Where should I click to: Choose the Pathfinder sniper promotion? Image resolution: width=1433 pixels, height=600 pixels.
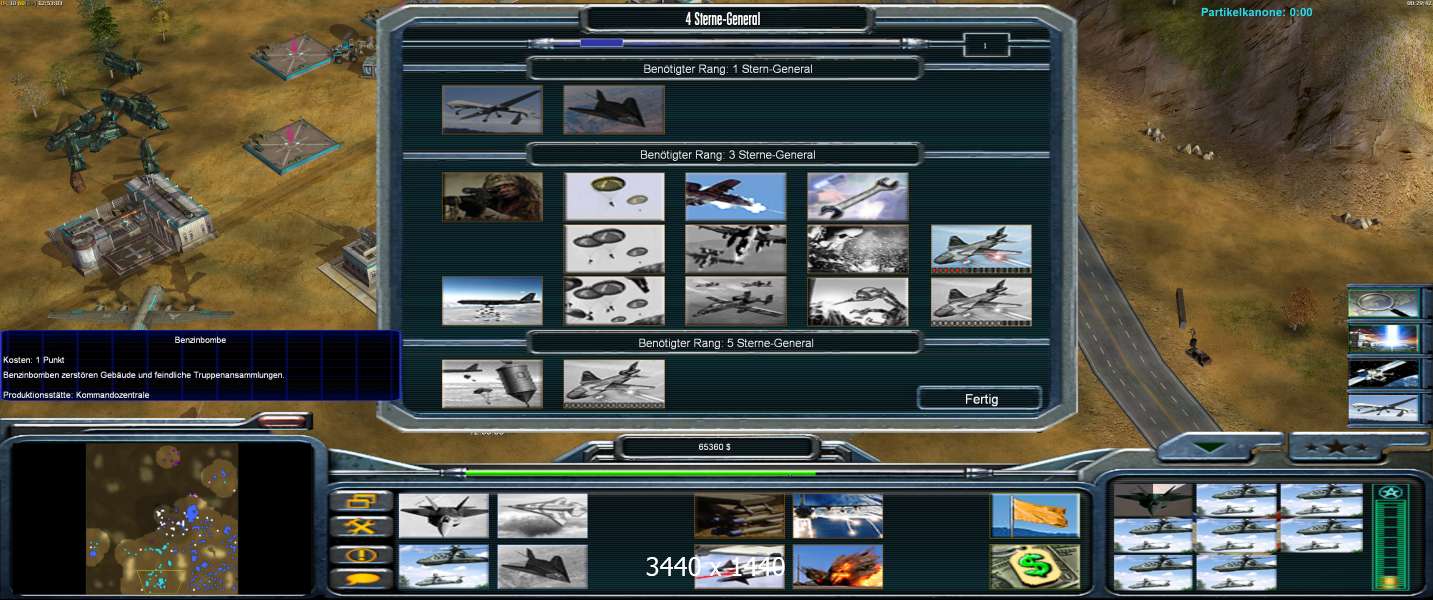click(492, 197)
